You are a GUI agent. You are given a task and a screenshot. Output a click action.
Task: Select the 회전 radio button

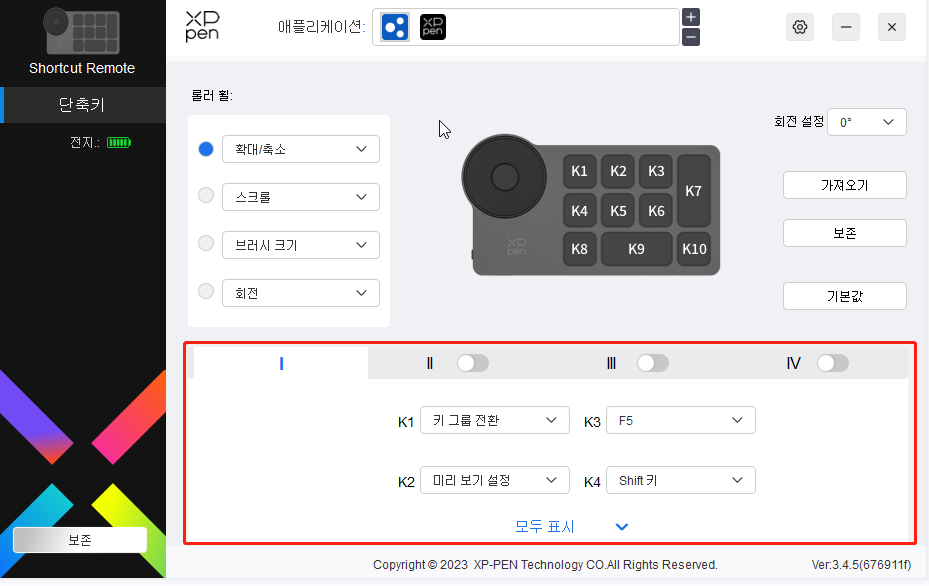click(206, 292)
